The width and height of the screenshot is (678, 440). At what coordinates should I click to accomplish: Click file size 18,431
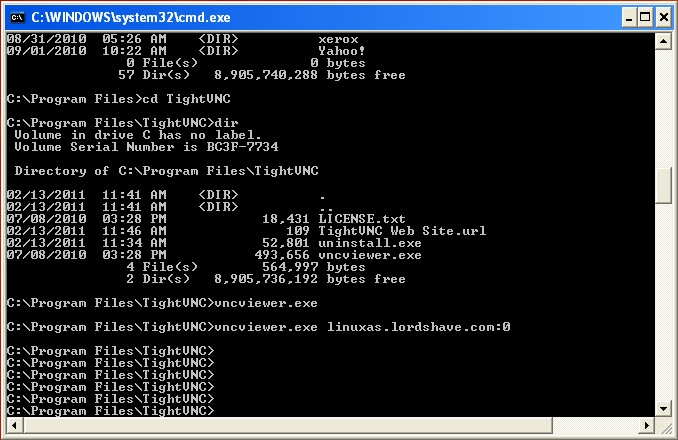[286, 219]
